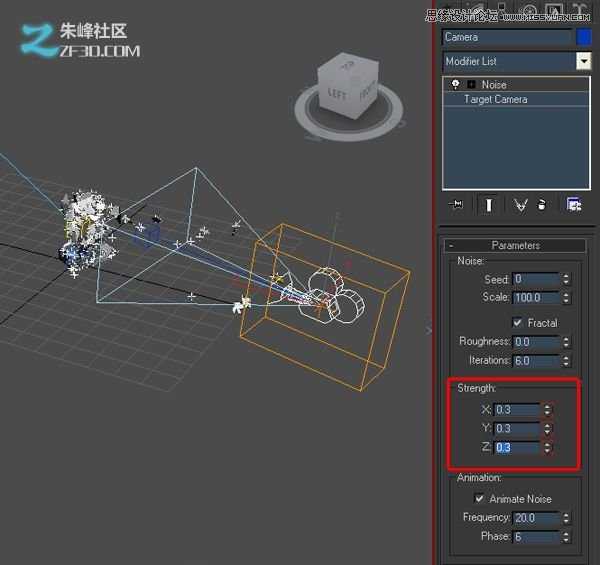
Task: Click the Pin Stack icon
Action: [x=456, y=205]
